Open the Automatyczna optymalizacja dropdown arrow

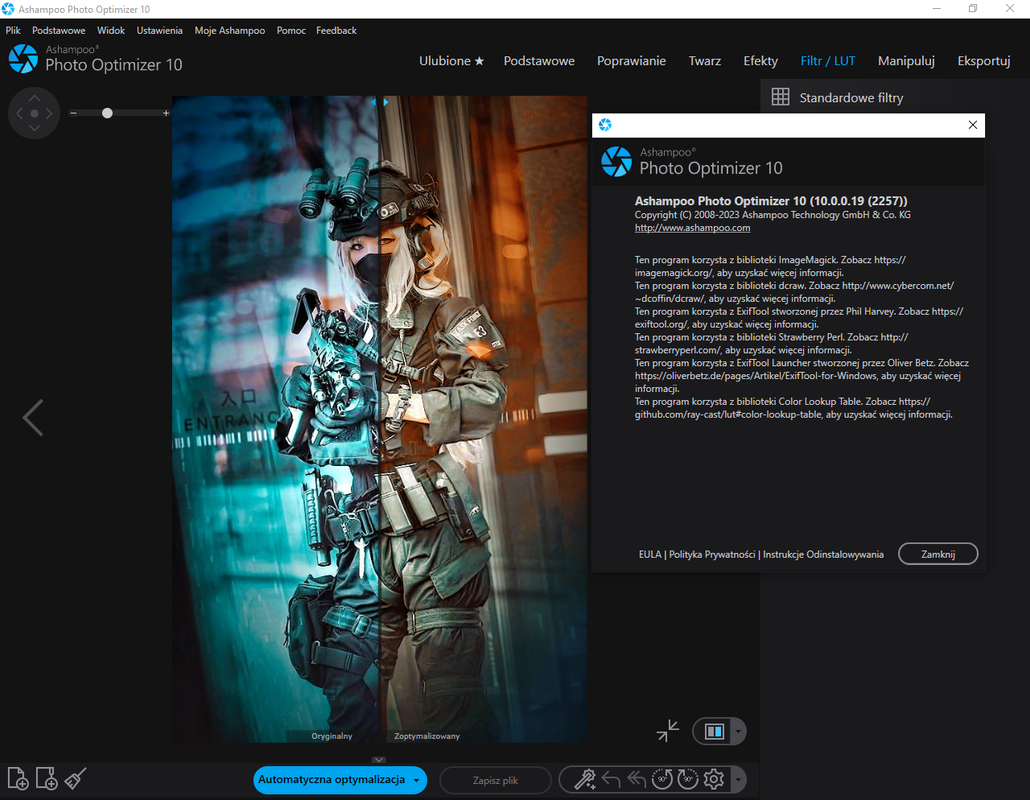(x=416, y=780)
